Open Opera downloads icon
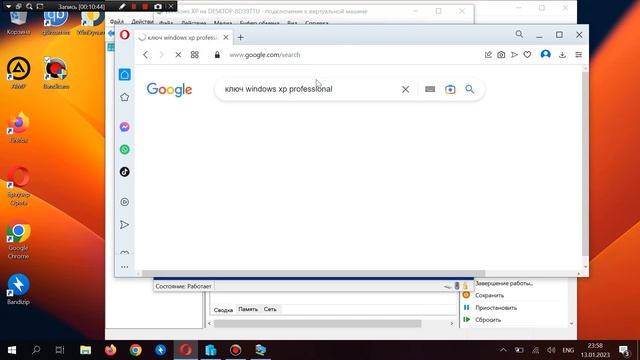This screenshot has width=640, height=360. [x=562, y=55]
